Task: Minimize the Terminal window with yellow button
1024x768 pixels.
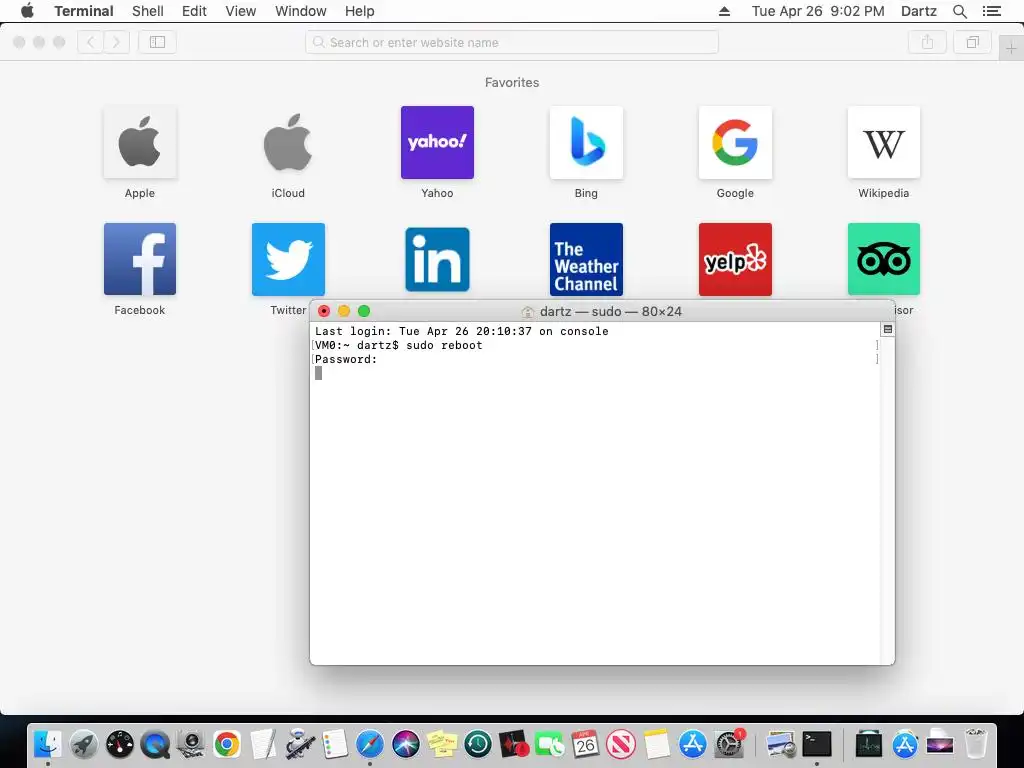Action: click(x=344, y=311)
